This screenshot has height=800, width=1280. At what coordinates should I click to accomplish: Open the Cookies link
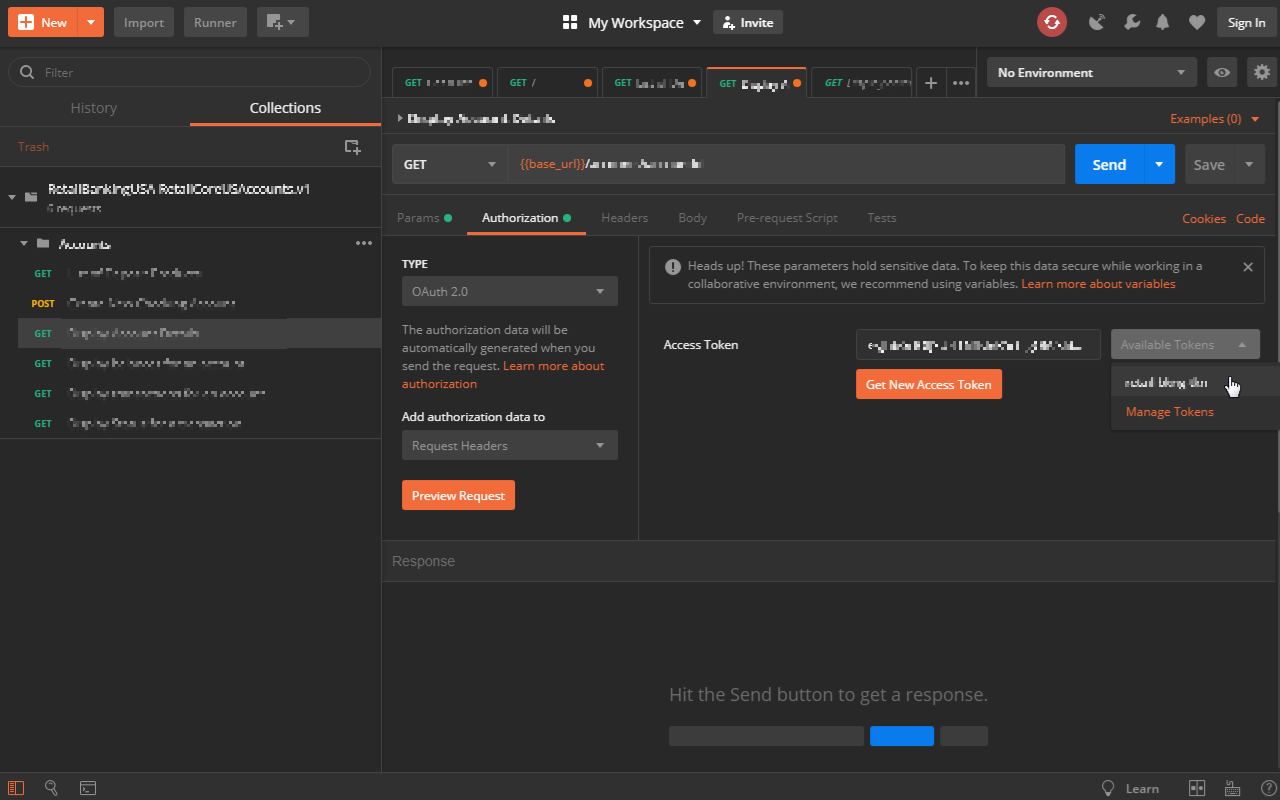click(1204, 218)
